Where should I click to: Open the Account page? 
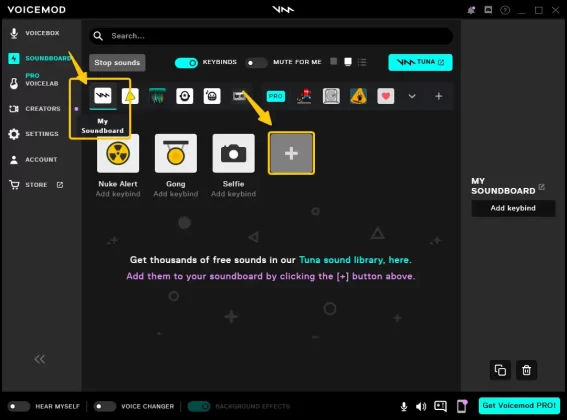[x=33, y=160]
